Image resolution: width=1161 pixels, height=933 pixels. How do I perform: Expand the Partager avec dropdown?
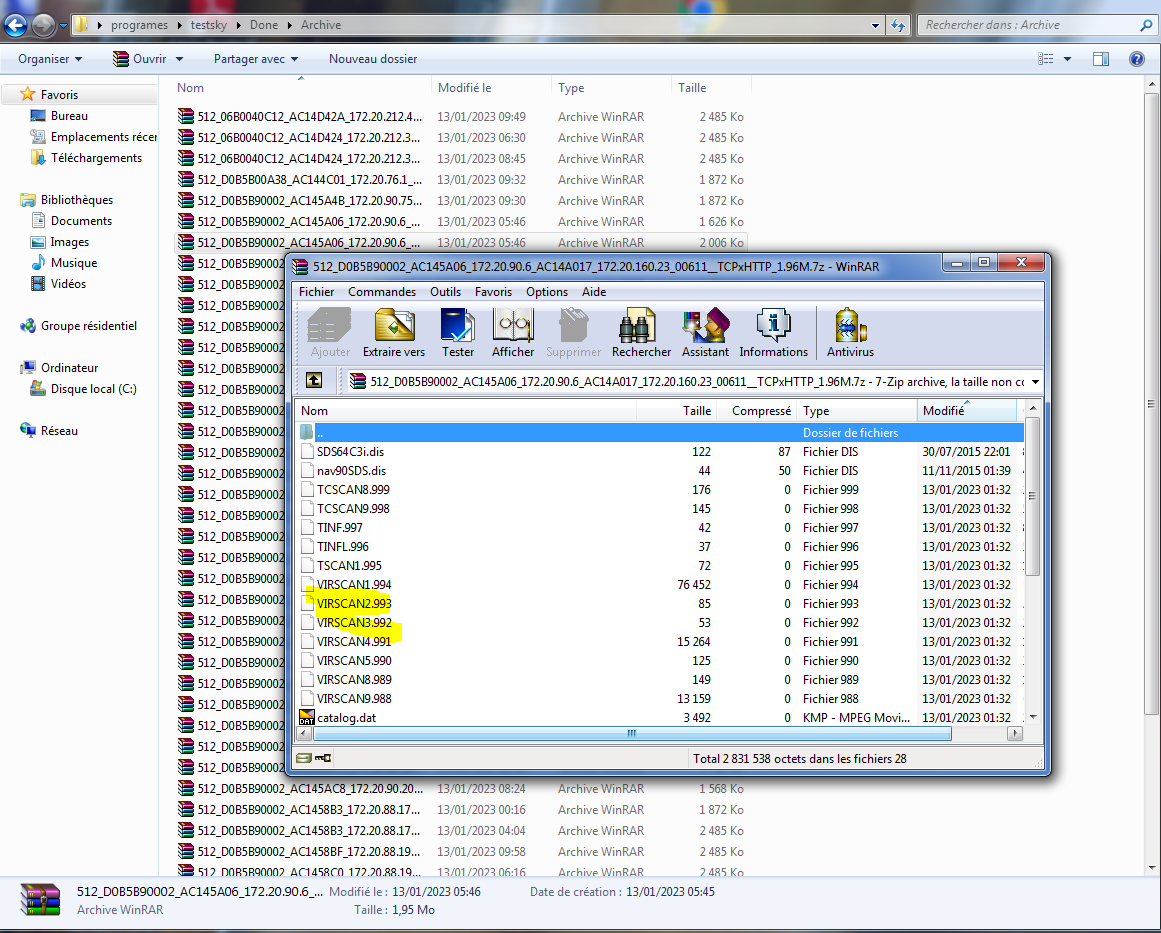tap(256, 59)
